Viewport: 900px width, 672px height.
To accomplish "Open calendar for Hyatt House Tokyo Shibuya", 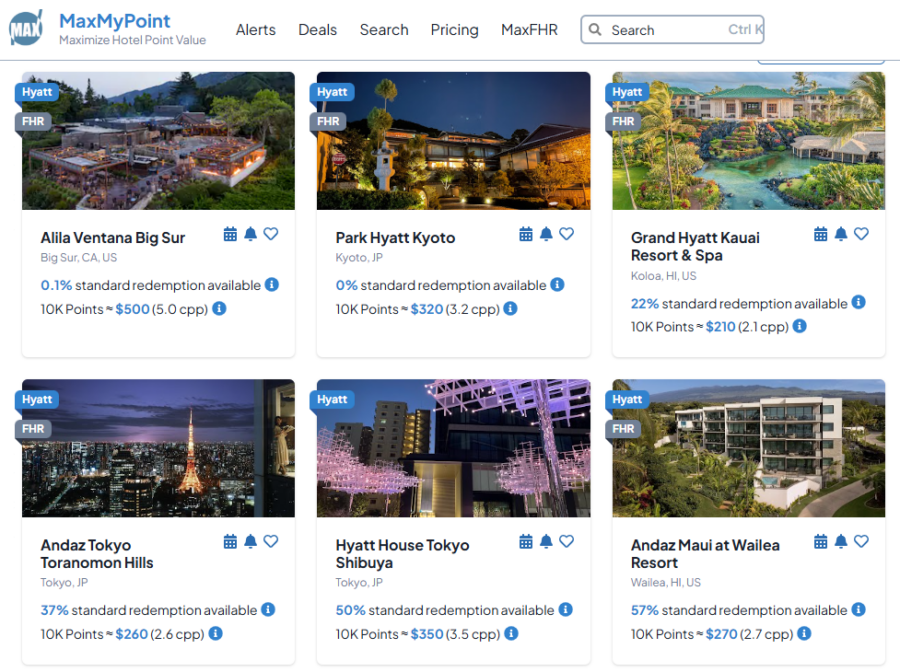I will (x=526, y=542).
